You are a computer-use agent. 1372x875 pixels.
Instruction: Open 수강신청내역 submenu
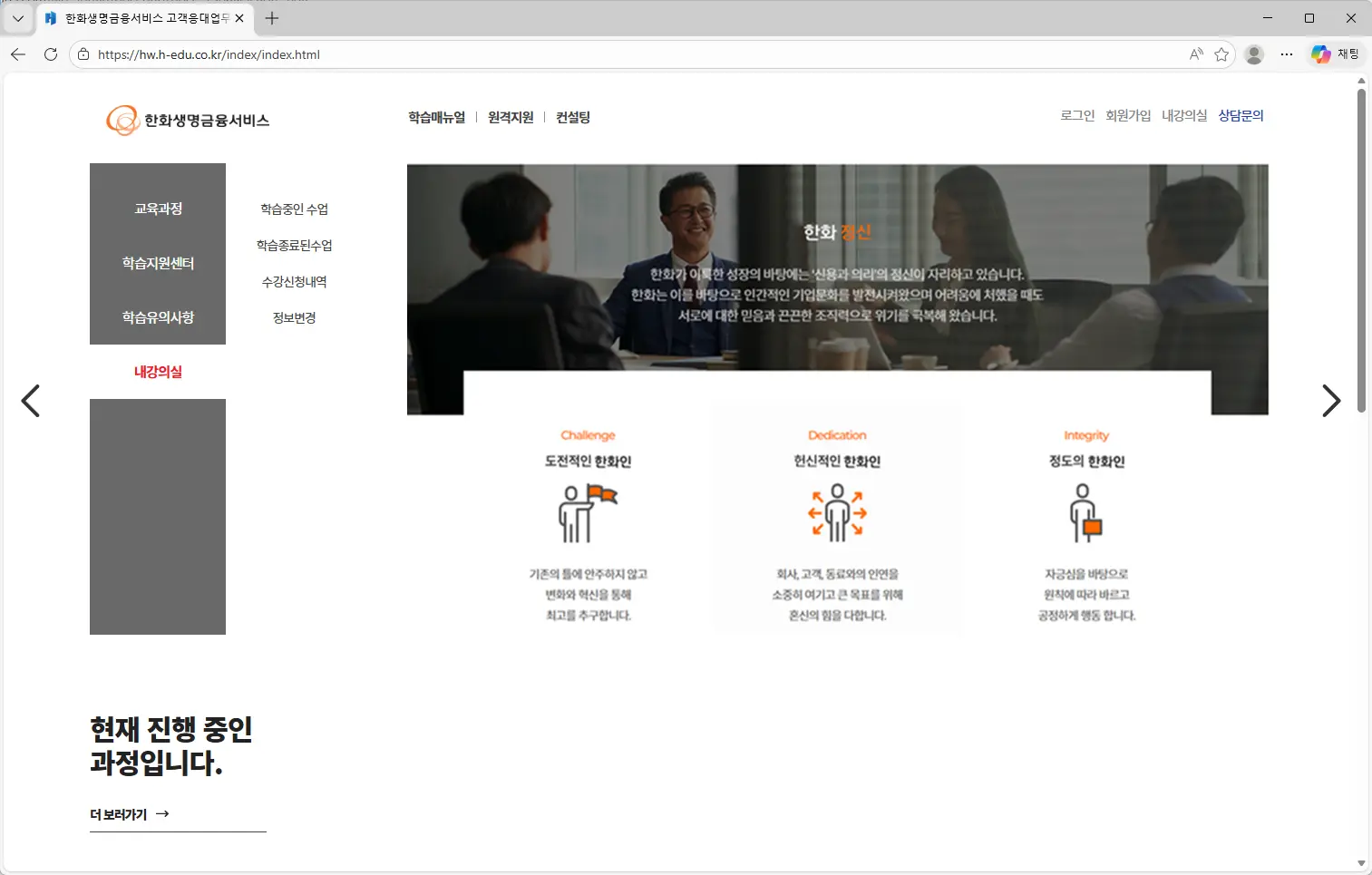294,282
